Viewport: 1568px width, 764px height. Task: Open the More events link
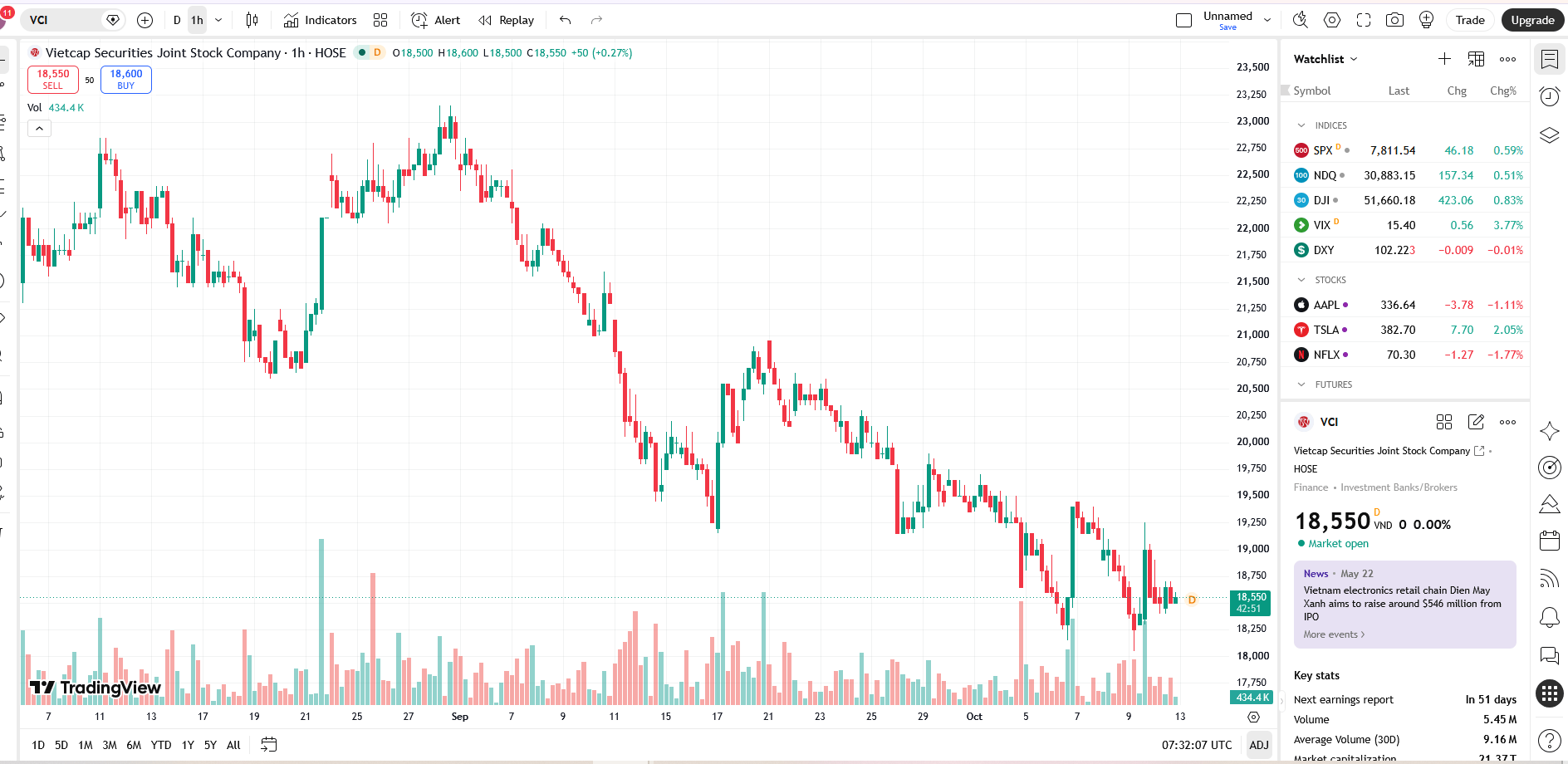(x=1334, y=634)
